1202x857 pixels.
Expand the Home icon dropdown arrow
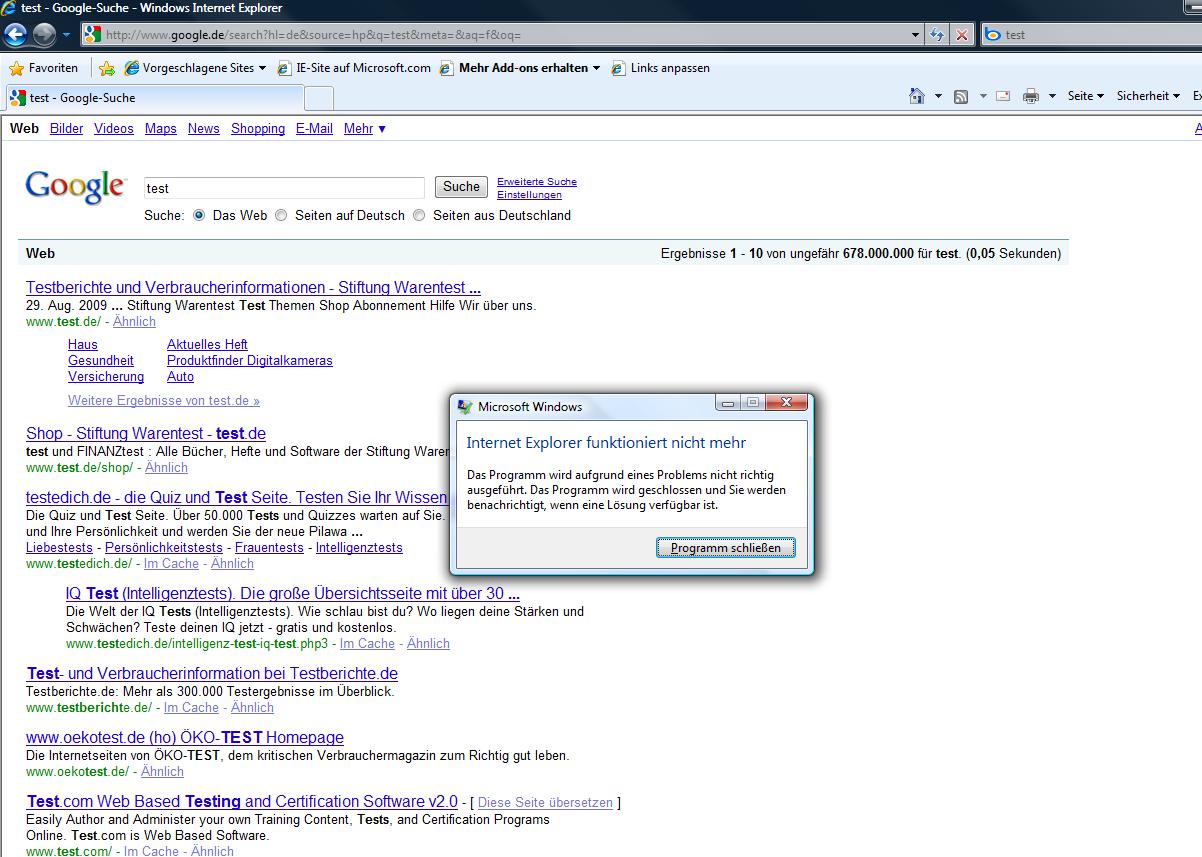938,96
